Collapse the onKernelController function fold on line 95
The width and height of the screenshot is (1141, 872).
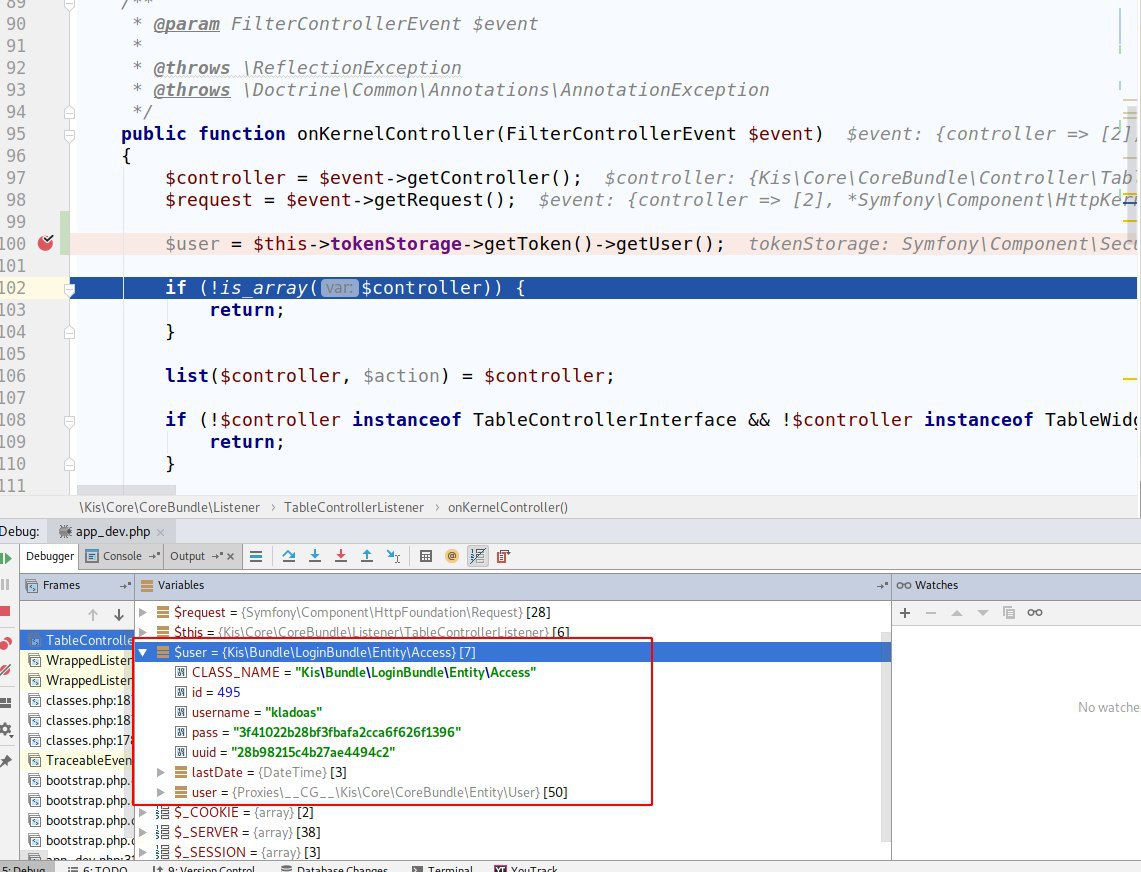point(69,135)
